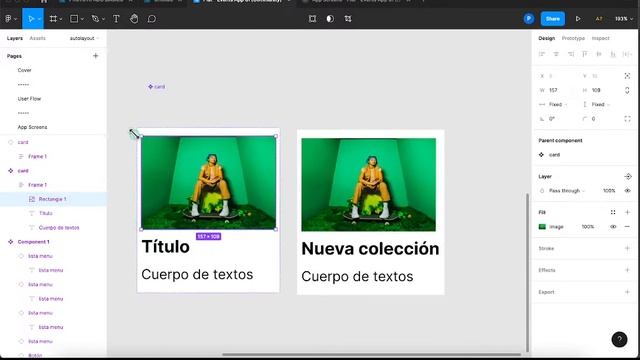Click the Nueva colección card image
This screenshot has width=640, height=360.
click(x=369, y=184)
